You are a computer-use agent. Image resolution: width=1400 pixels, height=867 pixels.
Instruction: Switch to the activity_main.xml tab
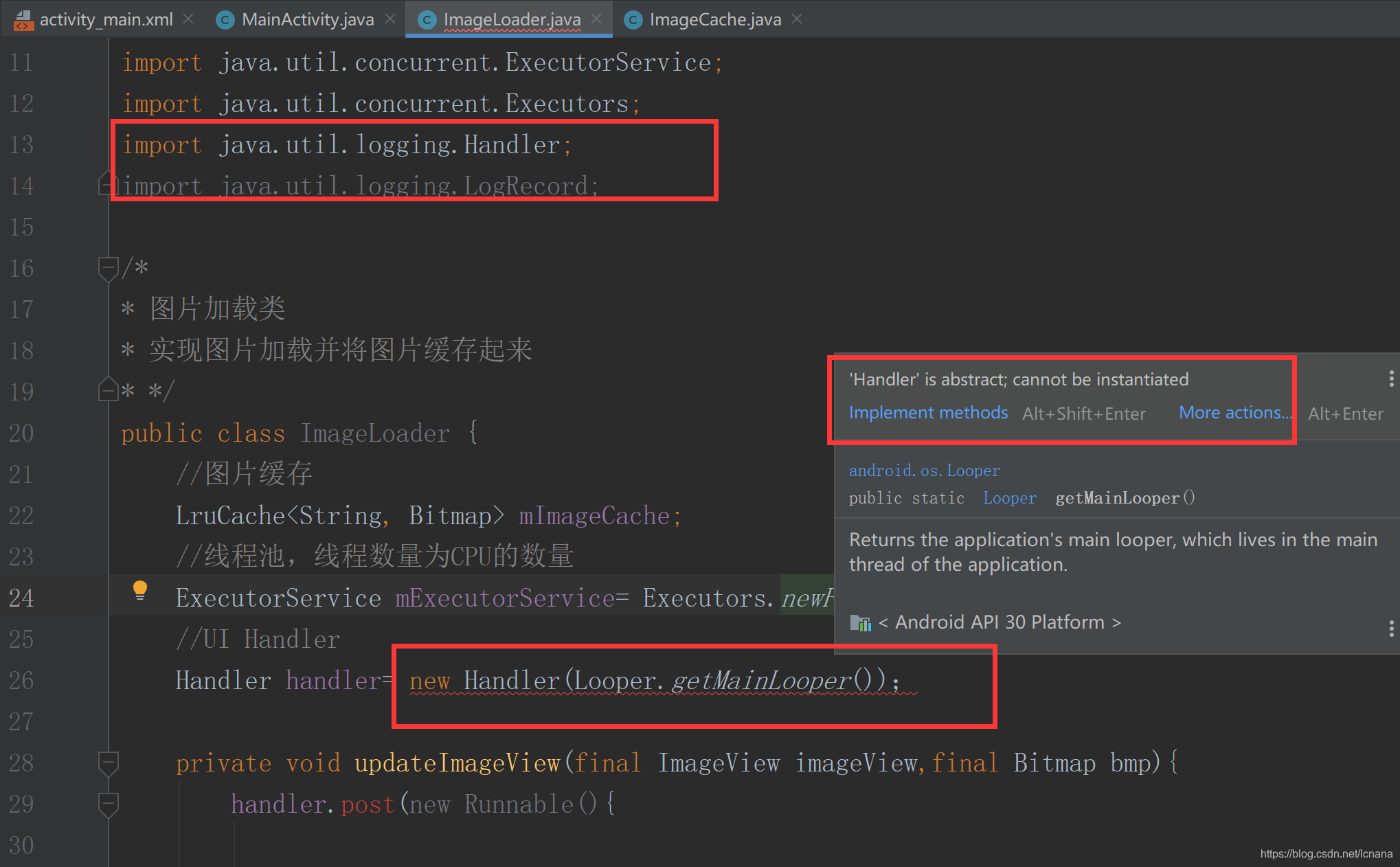[106, 19]
